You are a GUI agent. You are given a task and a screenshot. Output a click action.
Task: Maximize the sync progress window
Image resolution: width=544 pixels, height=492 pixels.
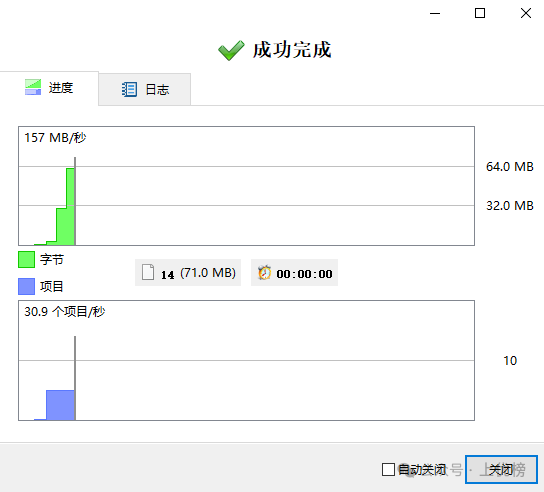(480, 13)
